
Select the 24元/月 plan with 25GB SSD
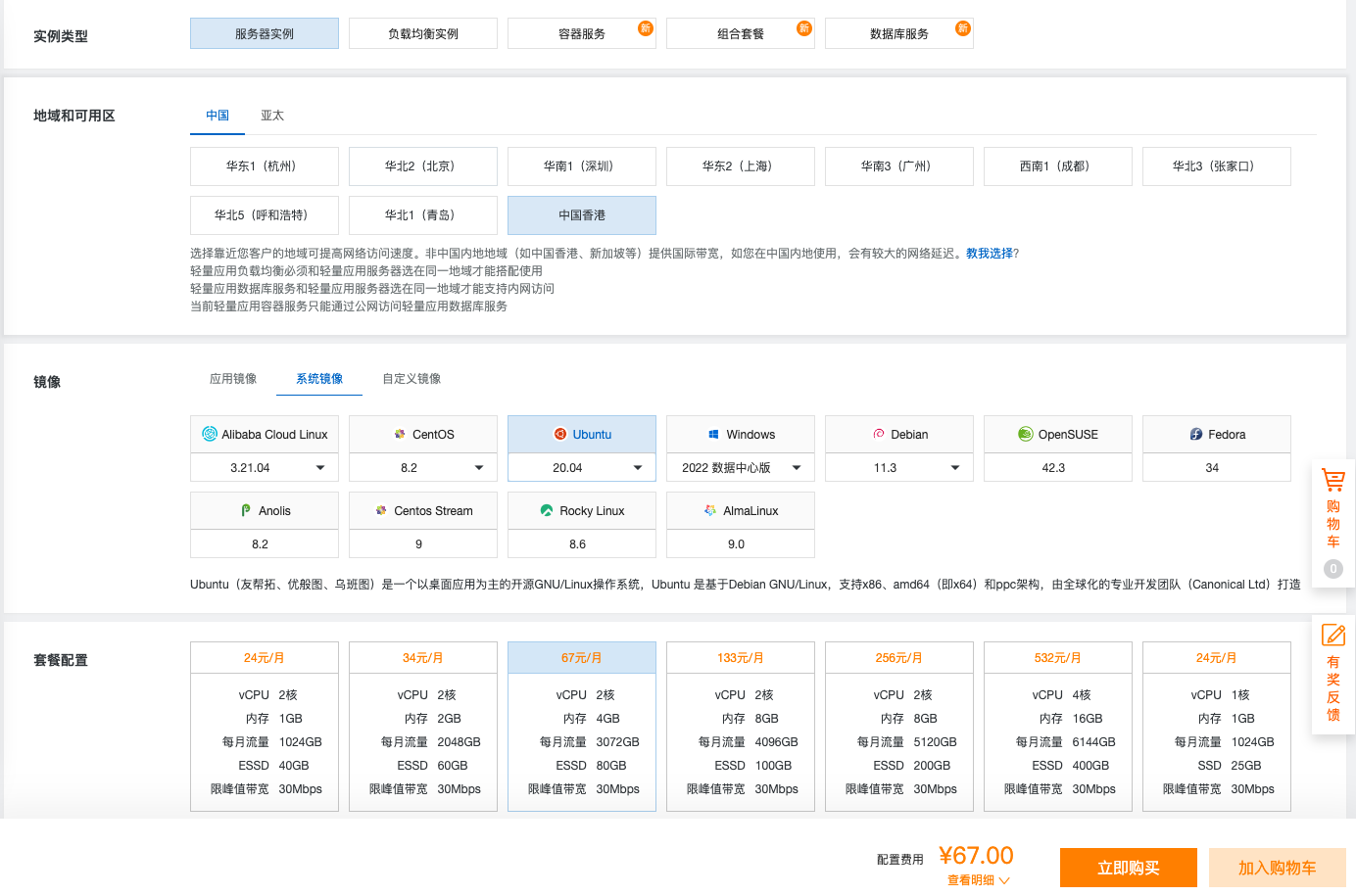pyautogui.click(x=1217, y=727)
